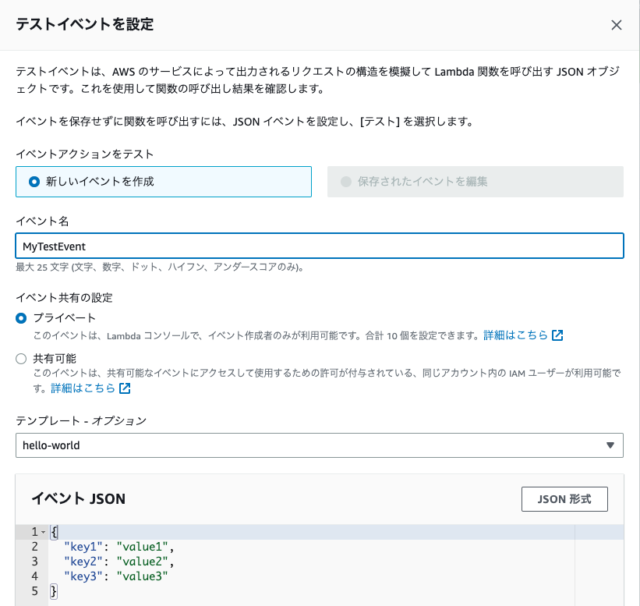Click the opening brace on line 1
Image resolution: width=640 pixels, height=606 pixels.
click(53, 532)
